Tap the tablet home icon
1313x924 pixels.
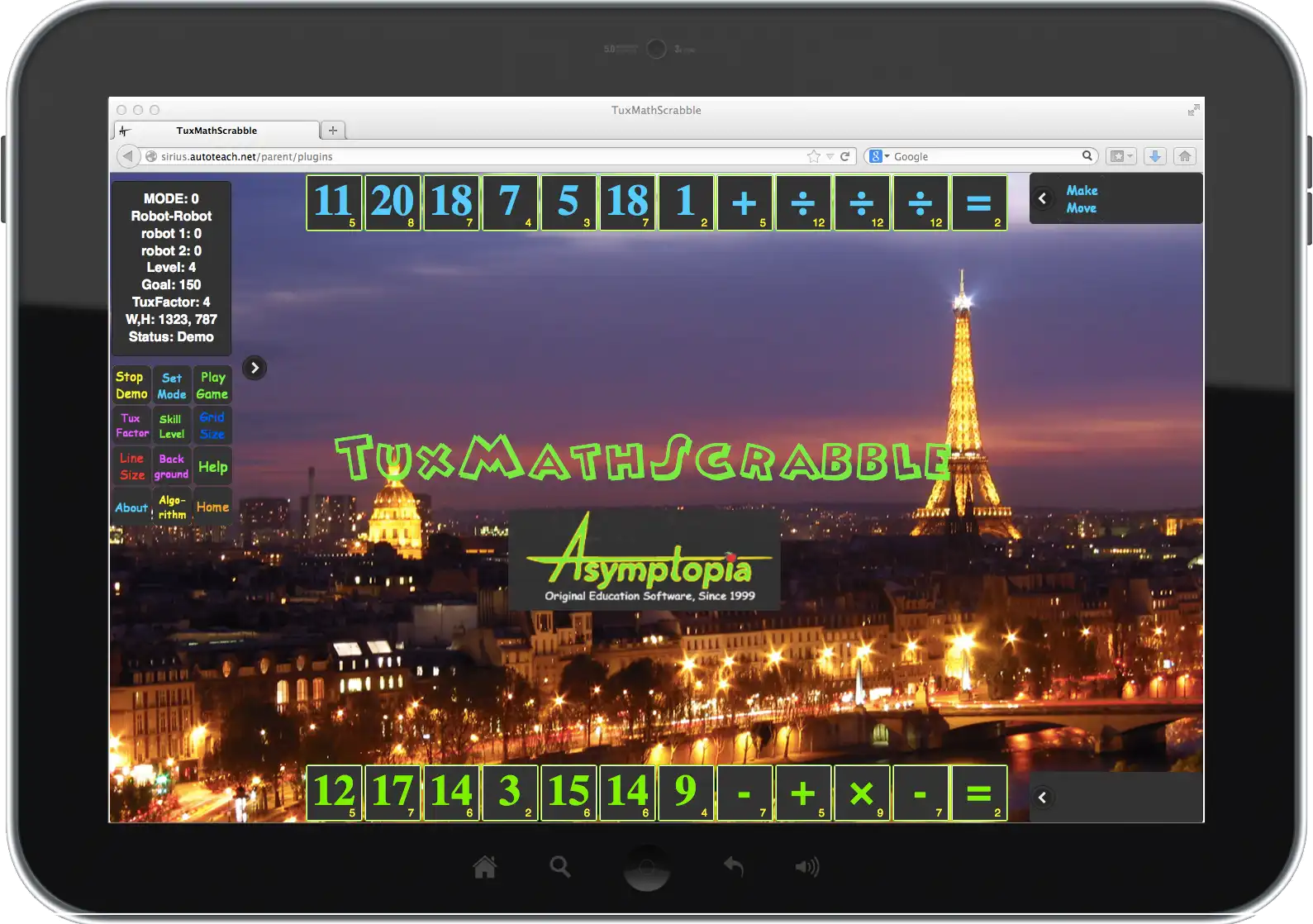coord(485,867)
